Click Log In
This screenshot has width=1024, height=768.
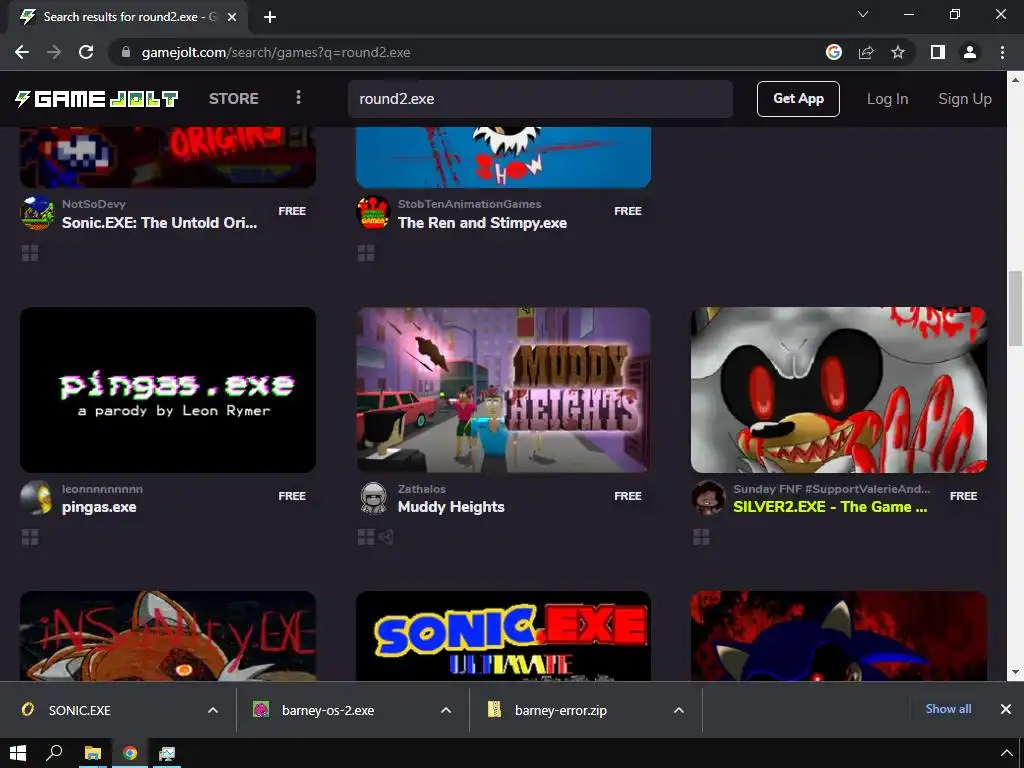pyautogui.click(x=887, y=99)
